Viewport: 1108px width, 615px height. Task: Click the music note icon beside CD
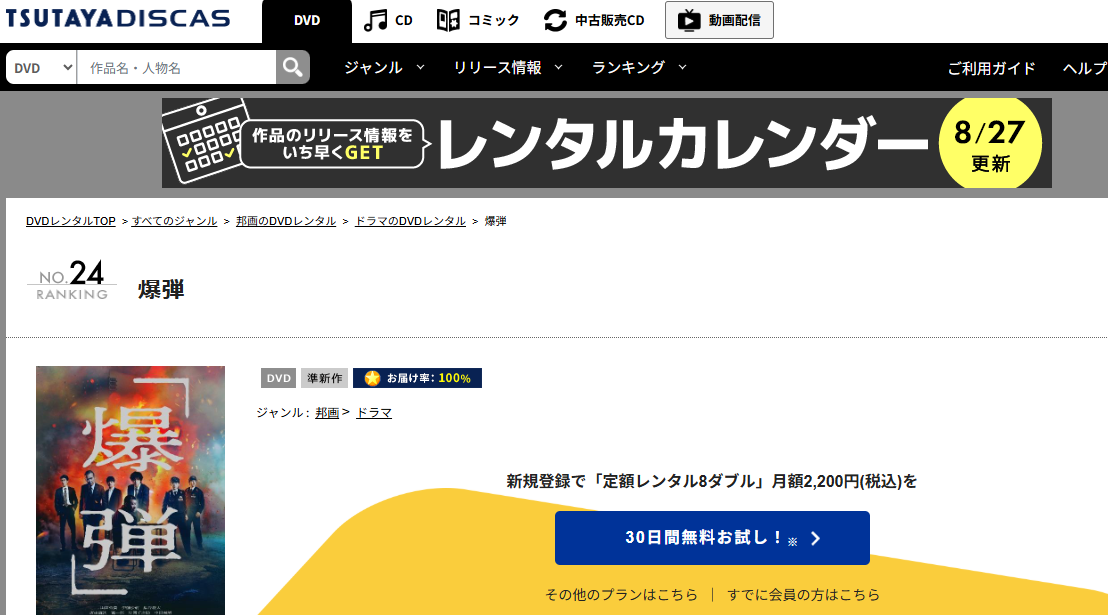[x=375, y=20]
